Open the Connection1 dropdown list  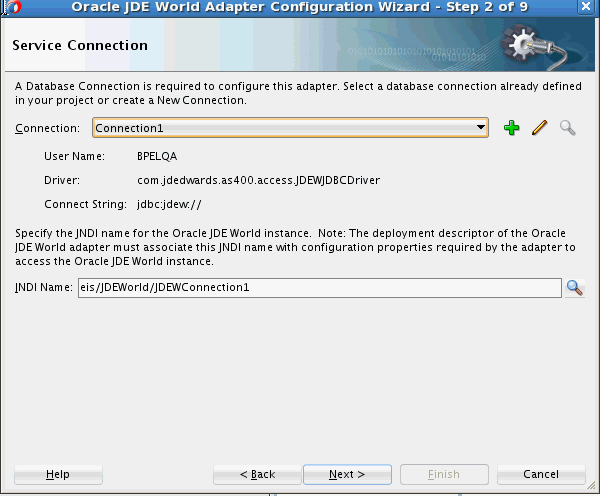290,128
